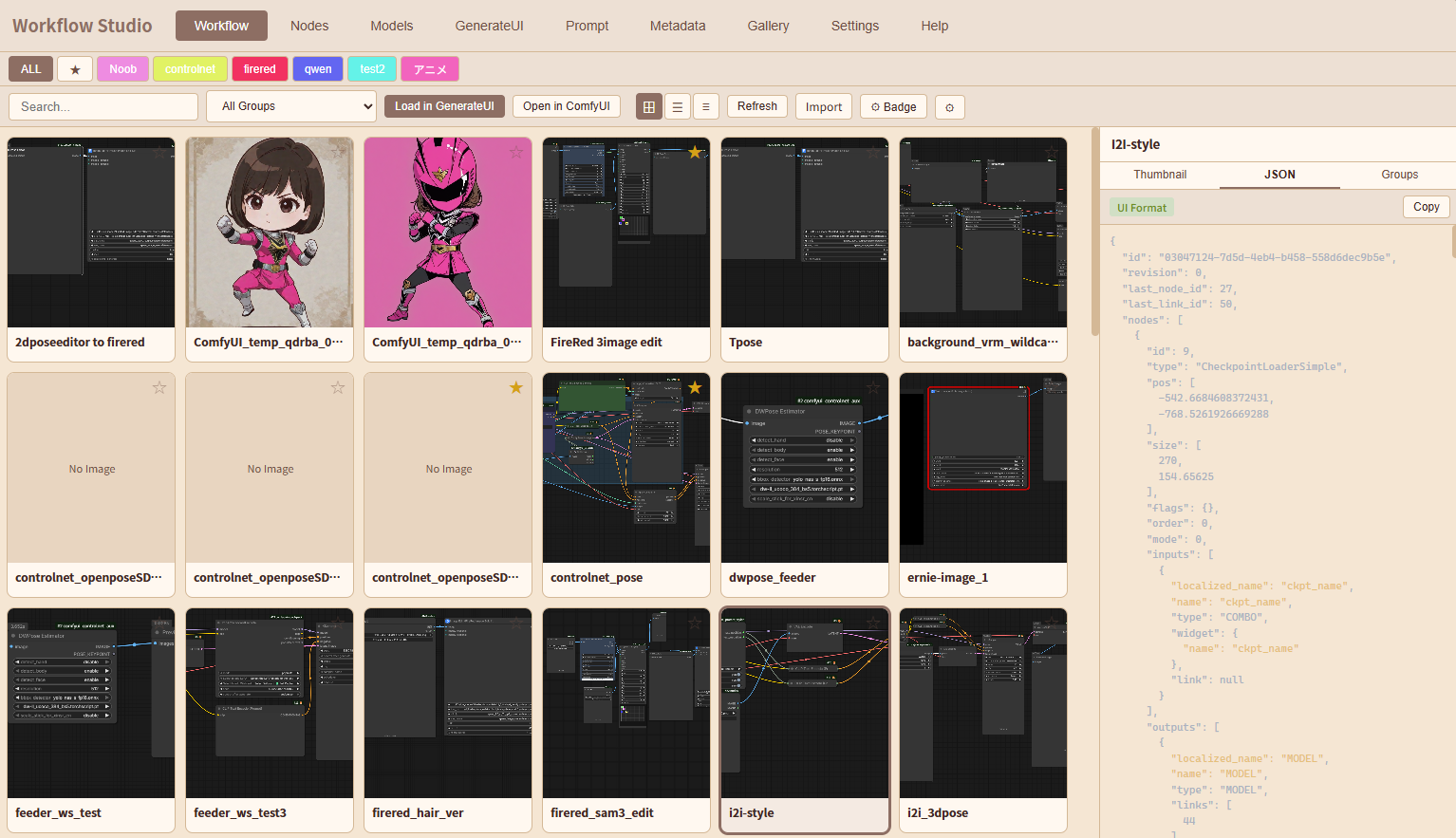1456x838 pixels.
Task: Favorite the Tpose workflow star
Action: click(x=873, y=152)
